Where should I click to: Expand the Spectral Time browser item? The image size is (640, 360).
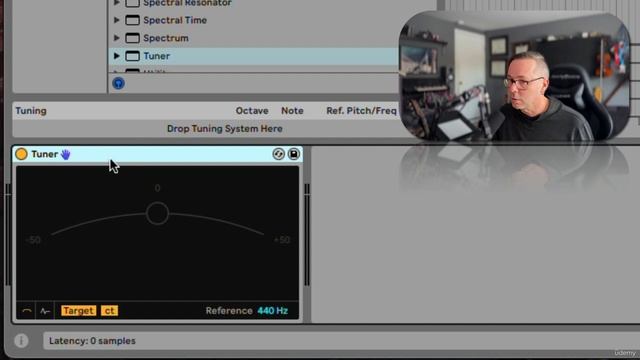(x=116, y=20)
